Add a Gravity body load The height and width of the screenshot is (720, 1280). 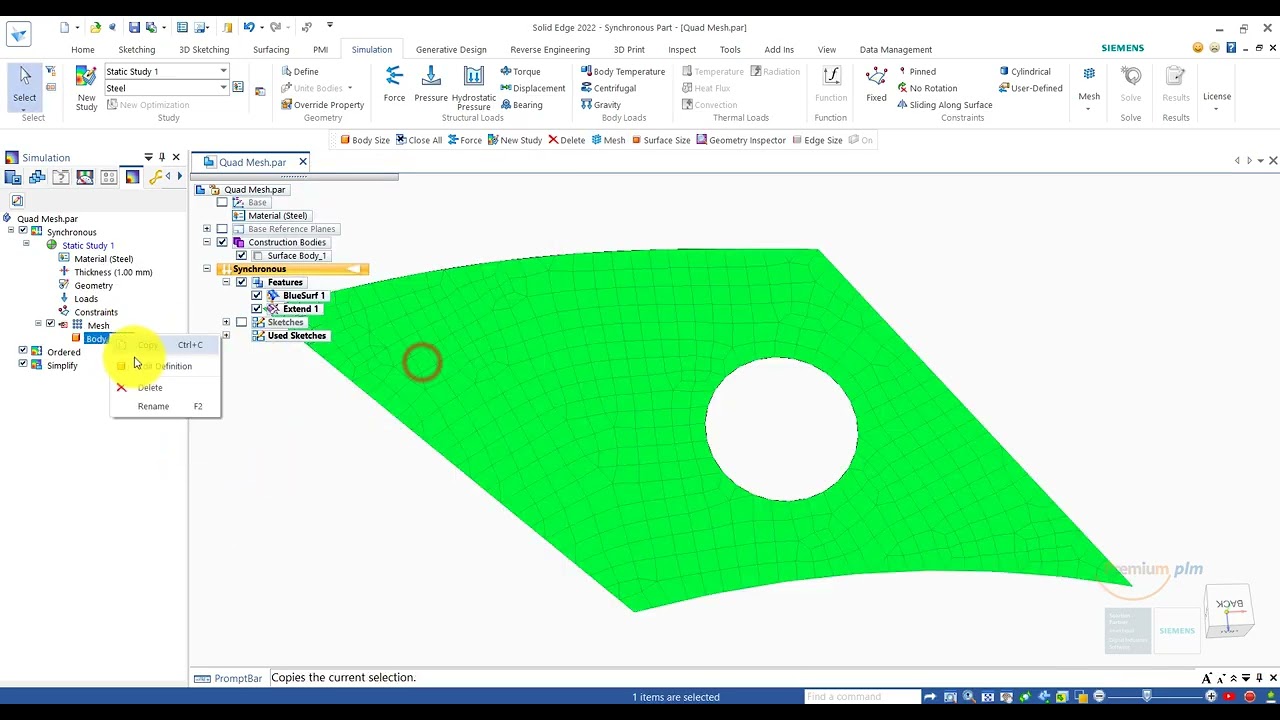600,105
